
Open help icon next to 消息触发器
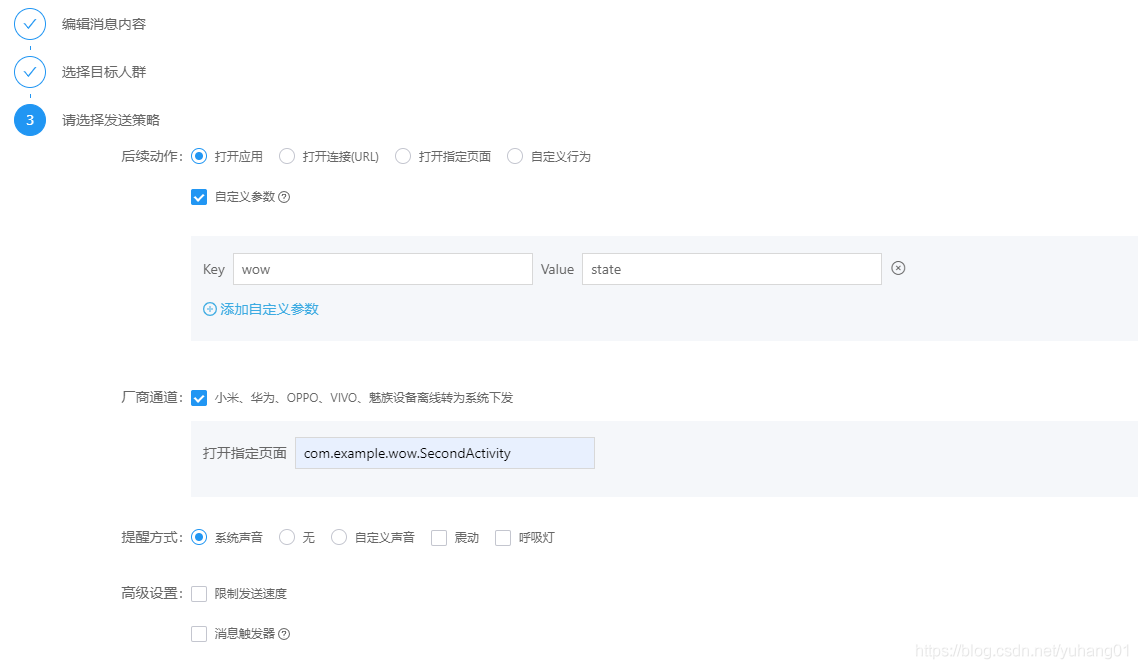(x=284, y=634)
